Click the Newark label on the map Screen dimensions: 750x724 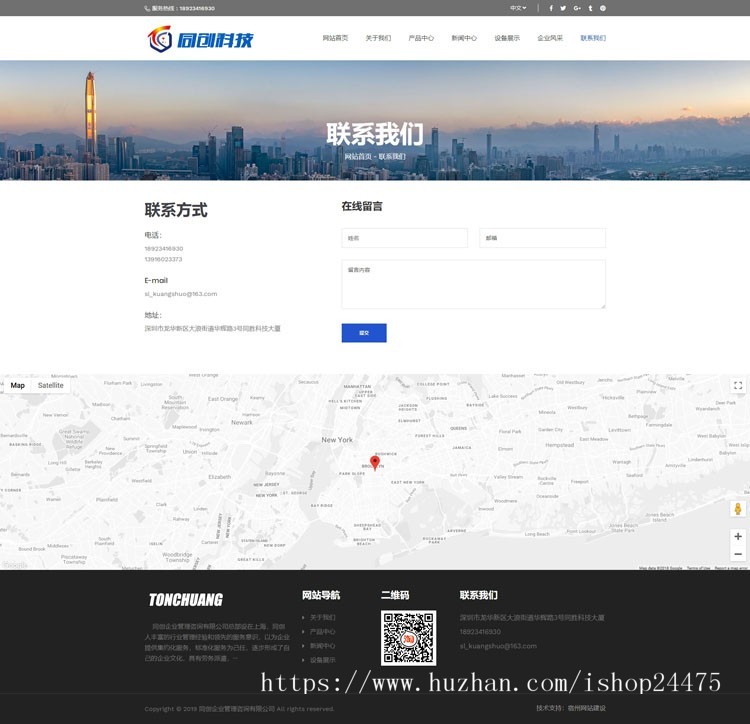click(x=242, y=423)
